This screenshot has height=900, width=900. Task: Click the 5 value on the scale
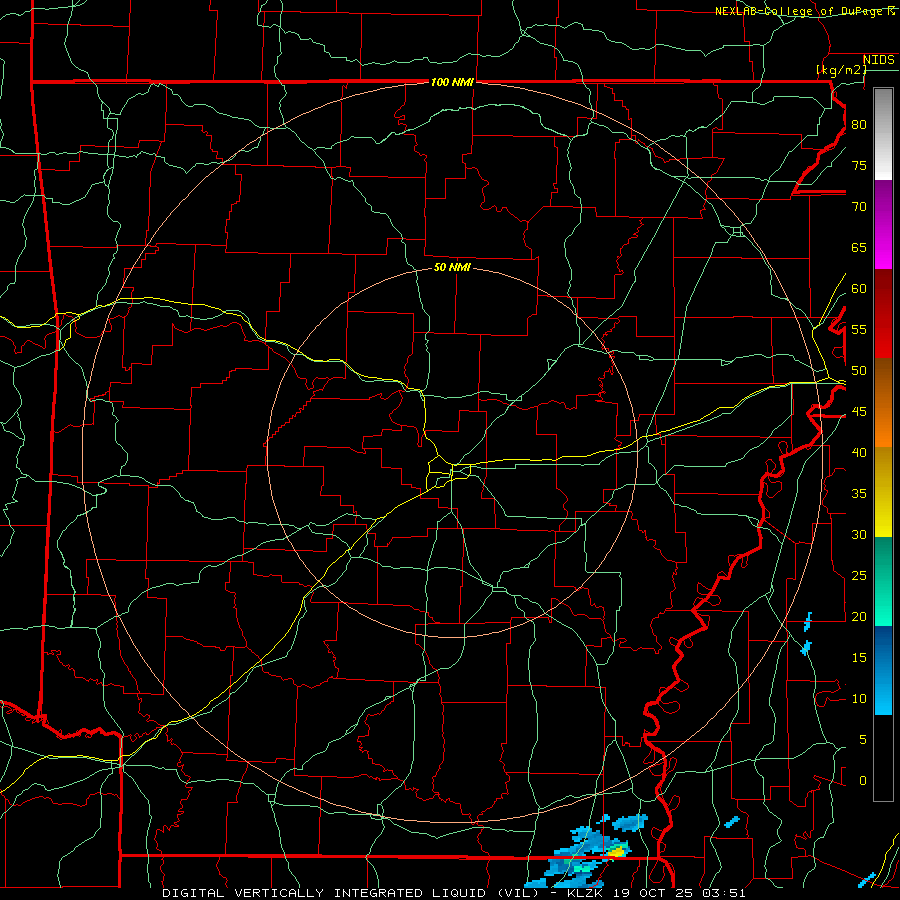tap(863, 740)
